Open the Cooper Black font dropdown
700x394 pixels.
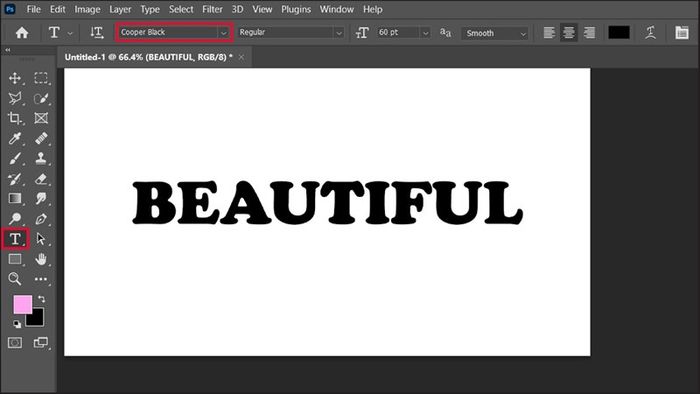click(x=174, y=32)
